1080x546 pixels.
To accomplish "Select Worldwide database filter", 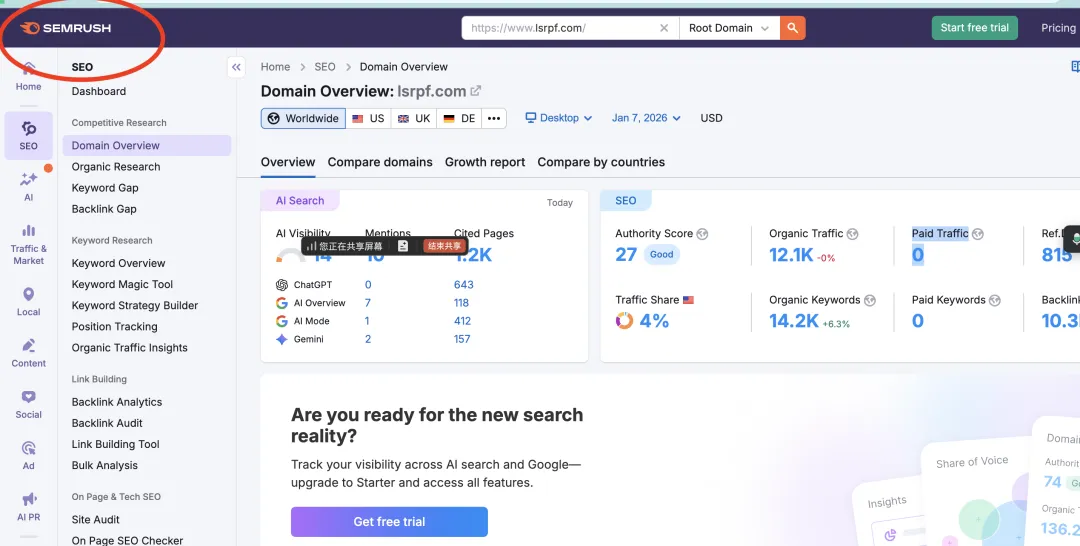I will (303, 118).
